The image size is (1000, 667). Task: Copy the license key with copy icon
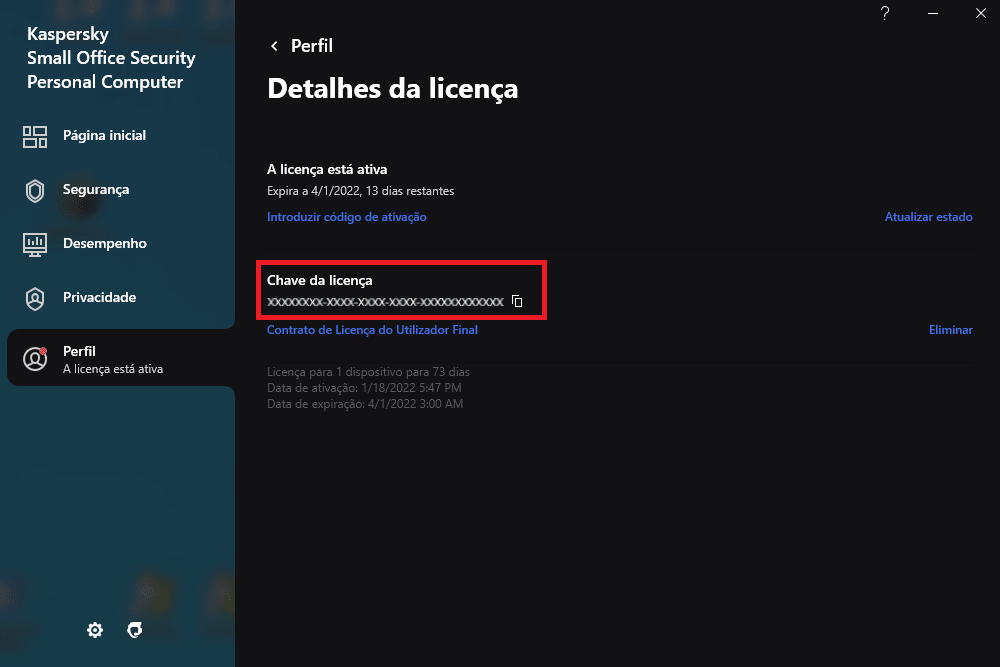click(x=517, y=301)
